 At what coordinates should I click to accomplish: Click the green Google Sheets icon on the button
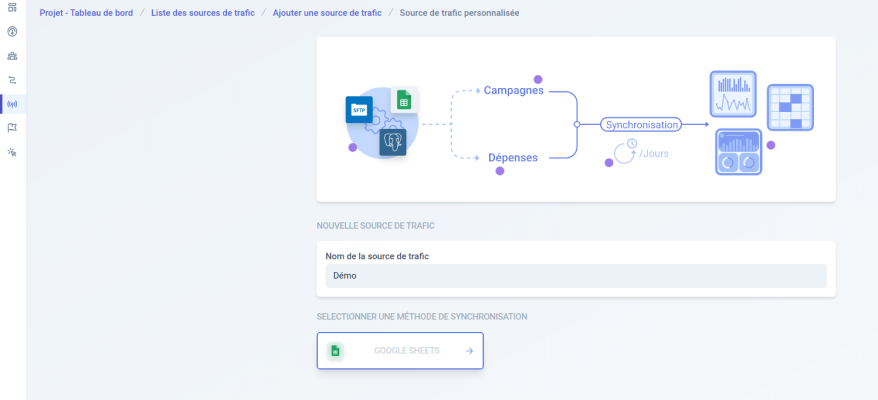coord(335,351)
